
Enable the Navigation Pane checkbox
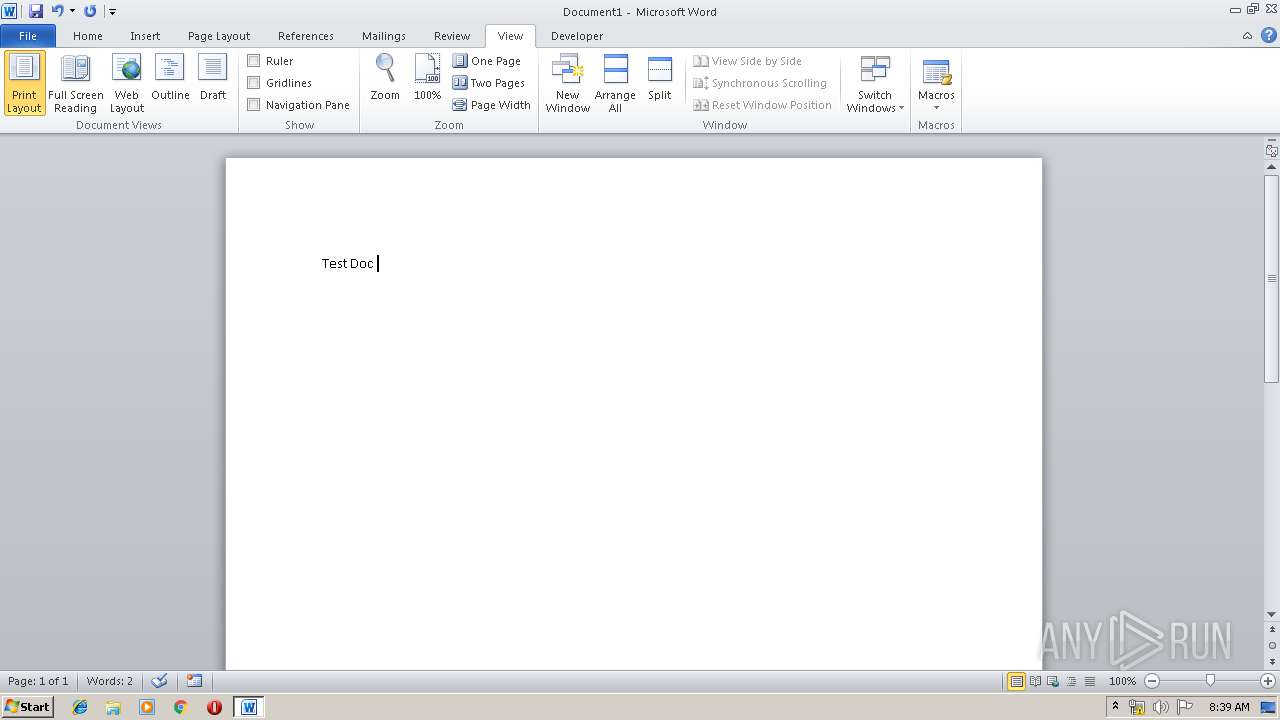tap(254, 105)
